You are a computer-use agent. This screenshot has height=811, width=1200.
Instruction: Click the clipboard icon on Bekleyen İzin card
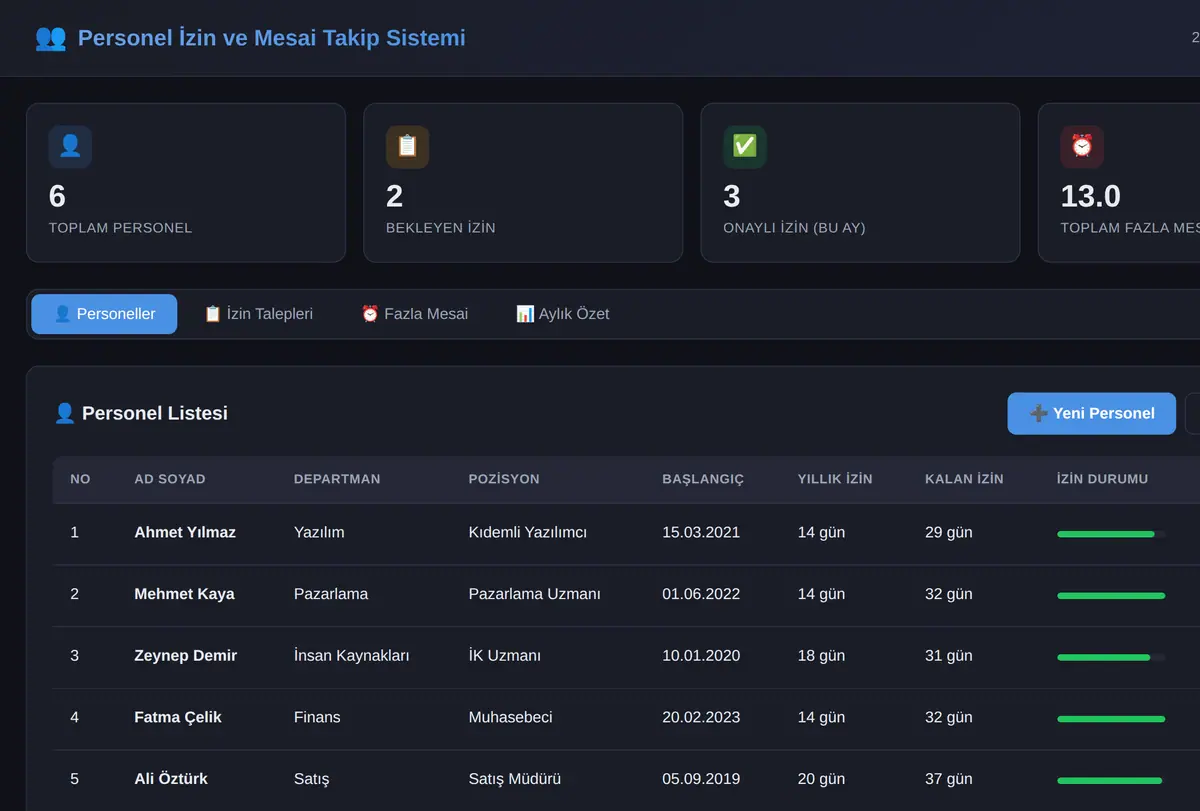click(407, 146)
